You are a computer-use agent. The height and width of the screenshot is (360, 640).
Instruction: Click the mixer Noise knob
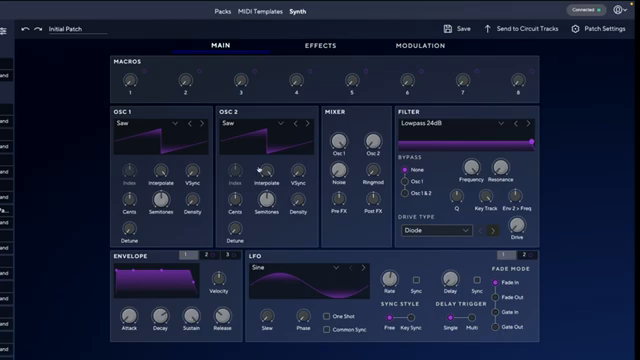point(339,170)
